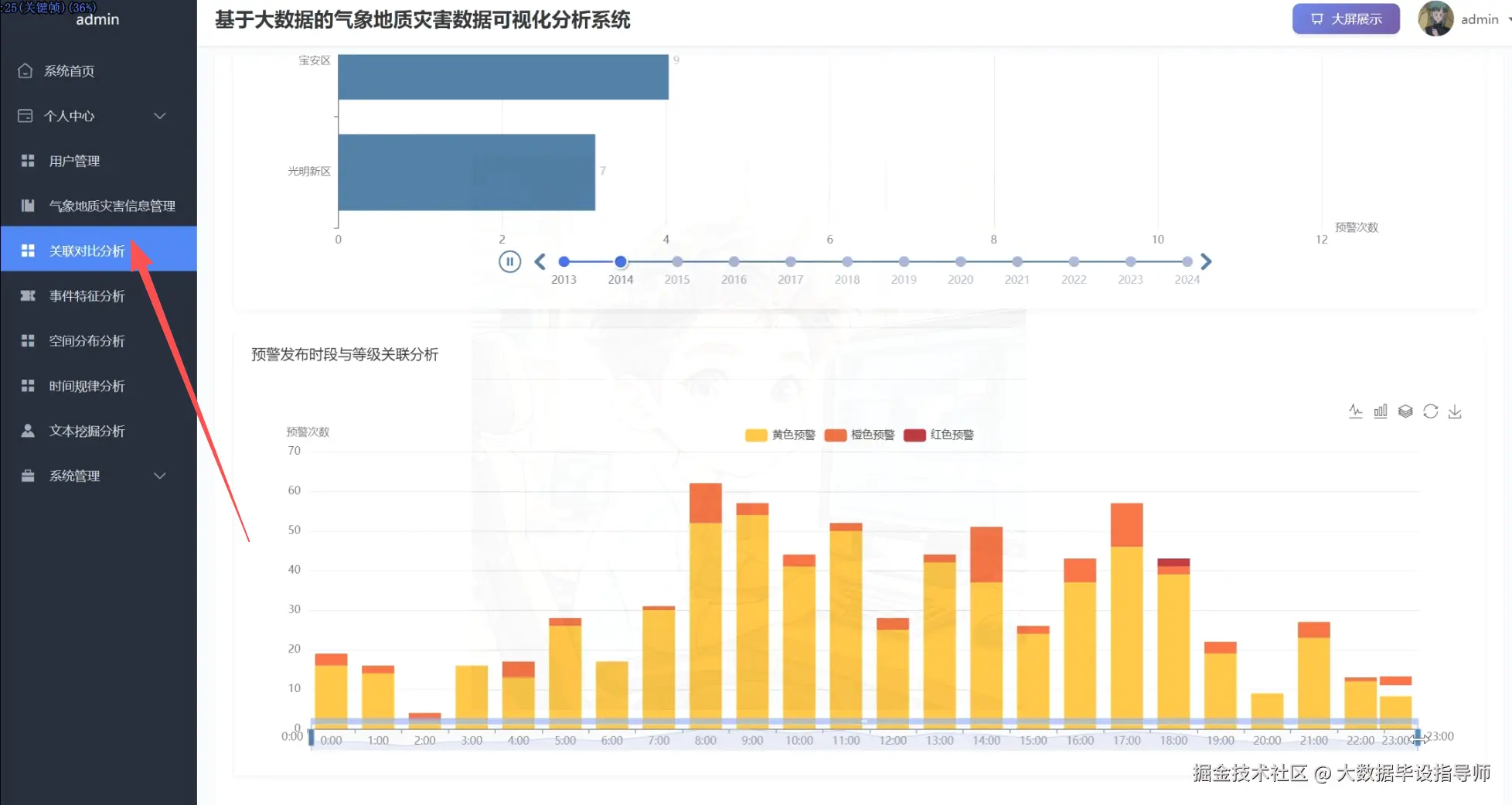The height and width of the screenshot is (805, 1512).
Task: Open 文本挖掘分析 from the sidebar
Action: click(86, 431)
